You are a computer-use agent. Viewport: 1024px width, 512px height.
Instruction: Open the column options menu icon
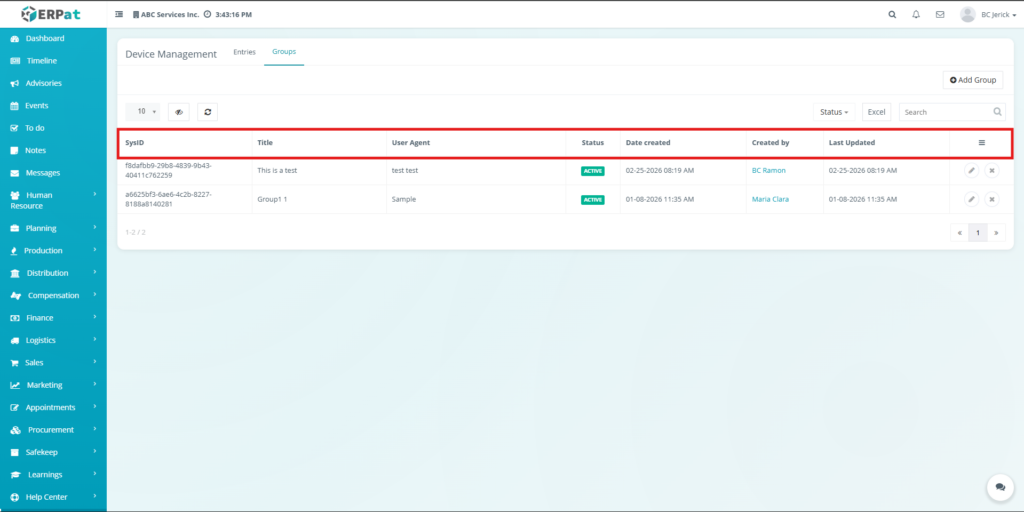[981, 143]
